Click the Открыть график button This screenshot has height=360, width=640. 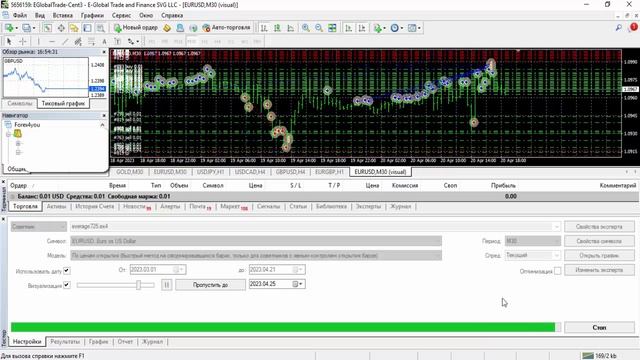pyautogui.click(x=599, y=256)
